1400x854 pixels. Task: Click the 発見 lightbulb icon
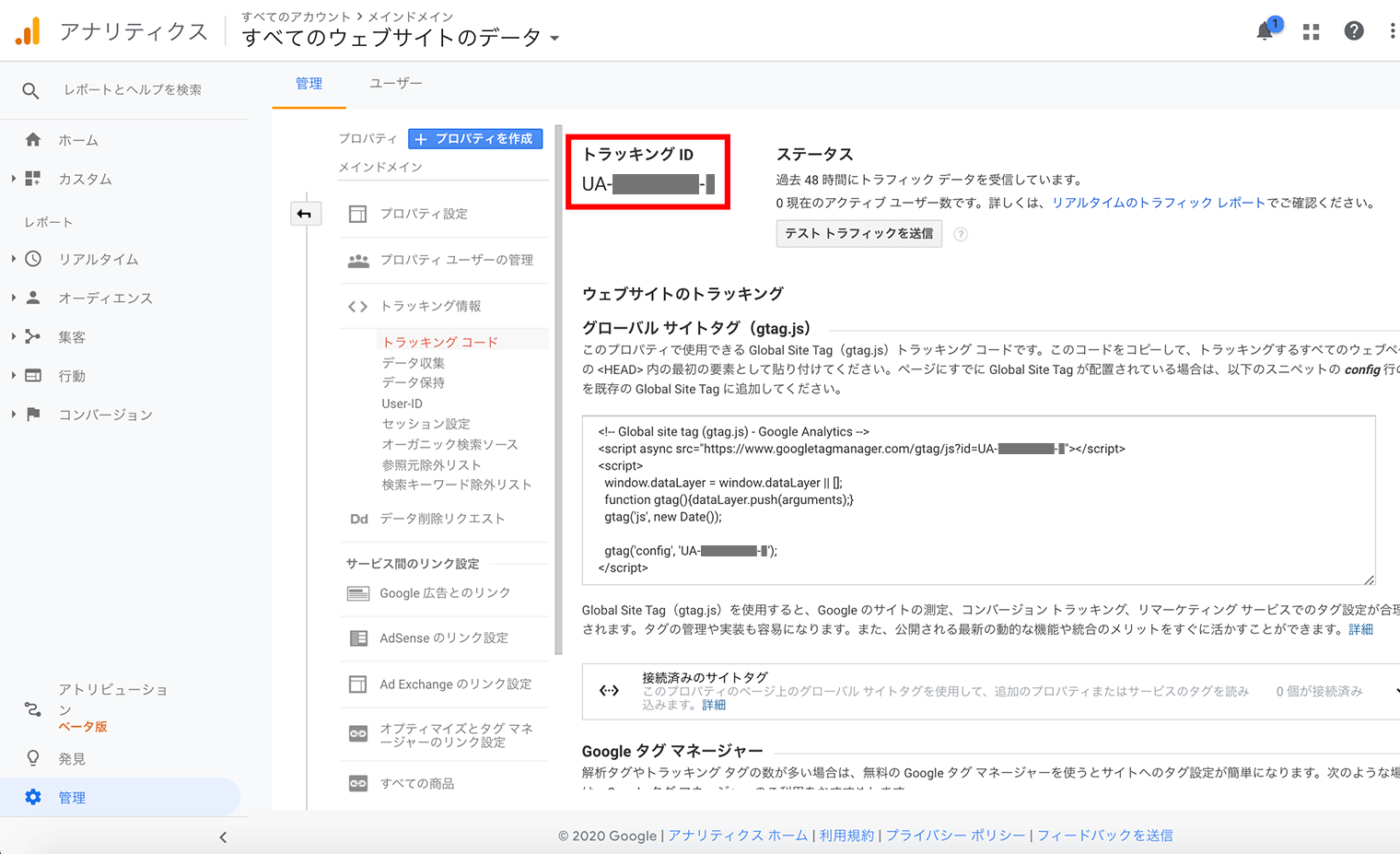[x=33, y=758]
